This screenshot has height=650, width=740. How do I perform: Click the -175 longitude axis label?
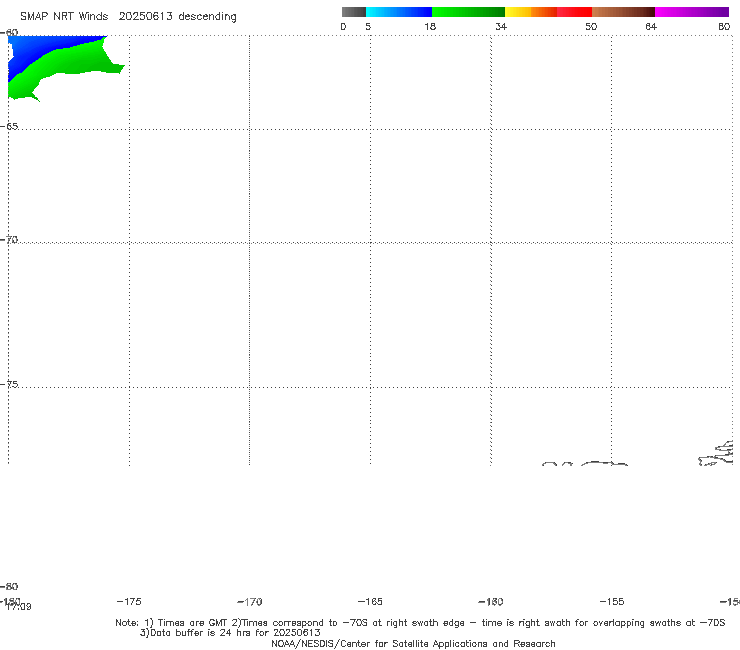tap(129, 601)
